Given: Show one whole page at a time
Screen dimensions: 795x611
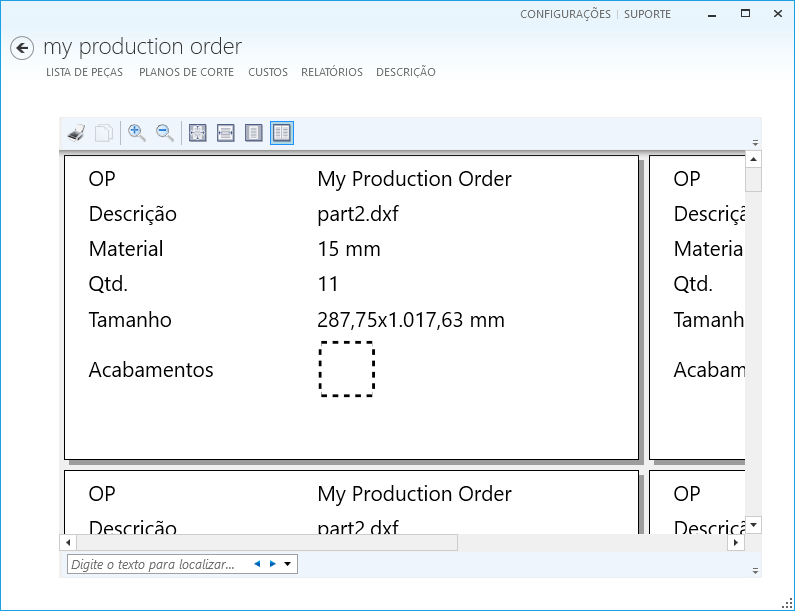Looking at the screenshot, I should pyautogui.click(x=254, y=133).
